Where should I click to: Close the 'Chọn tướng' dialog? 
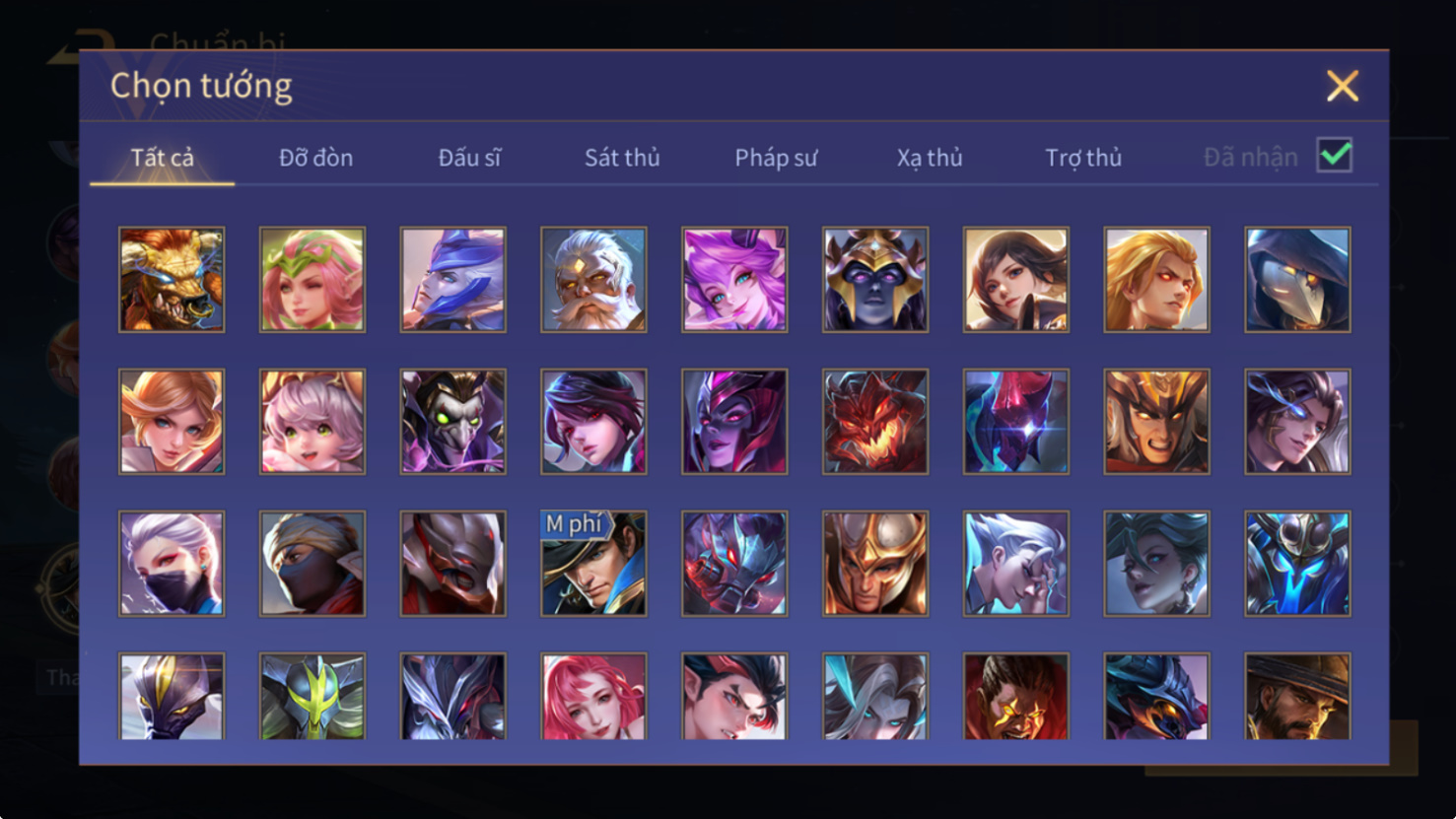pos(1343,86)
